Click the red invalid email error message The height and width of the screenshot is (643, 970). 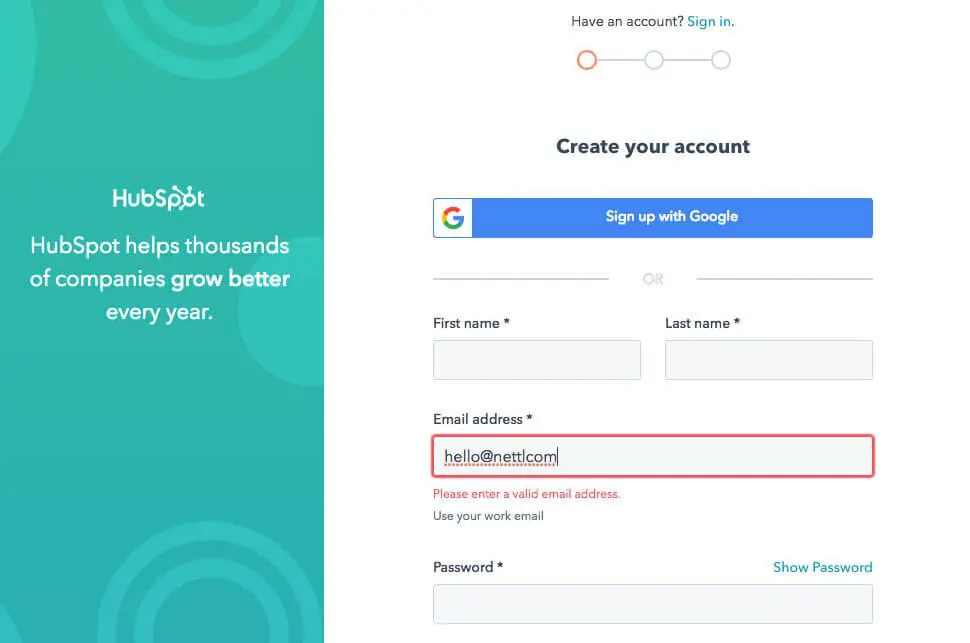526,494
